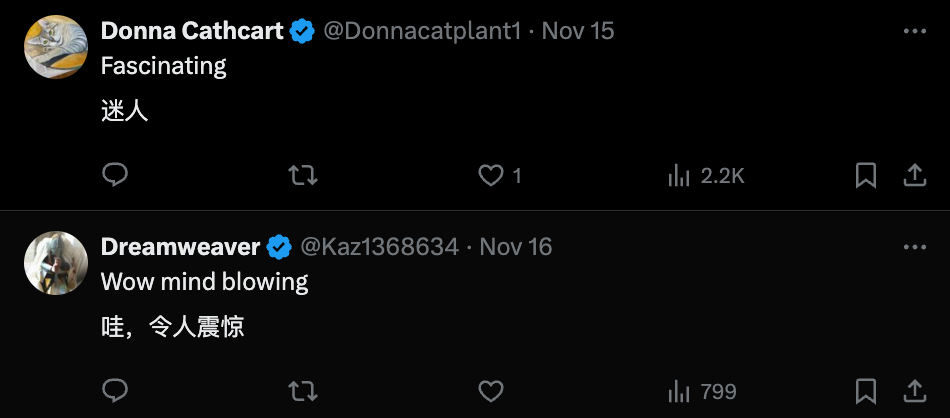Open the Nov 16 timestamp link
950x418 pixels.
(x=516, y=247)
